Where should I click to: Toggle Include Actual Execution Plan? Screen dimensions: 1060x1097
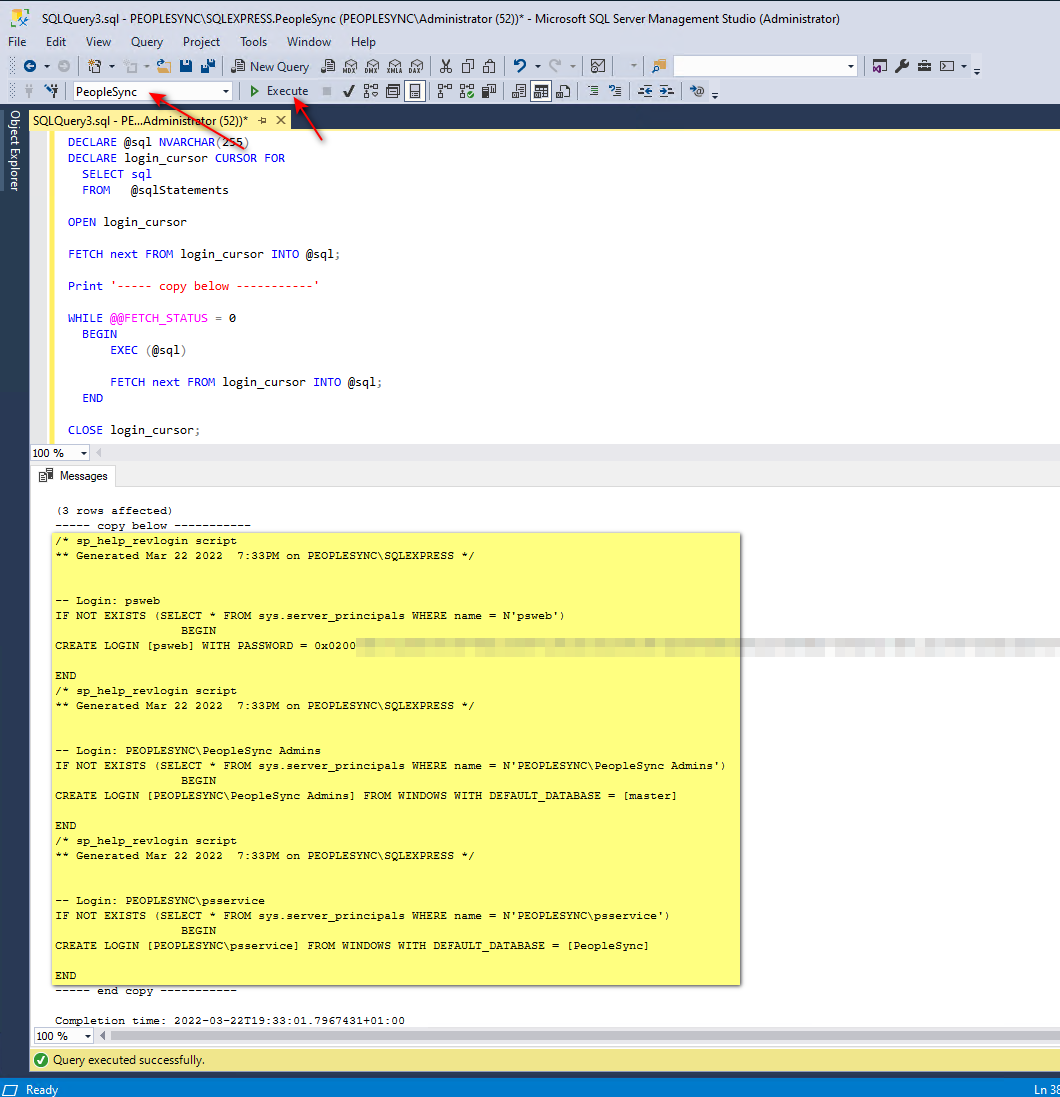point(444,91)
